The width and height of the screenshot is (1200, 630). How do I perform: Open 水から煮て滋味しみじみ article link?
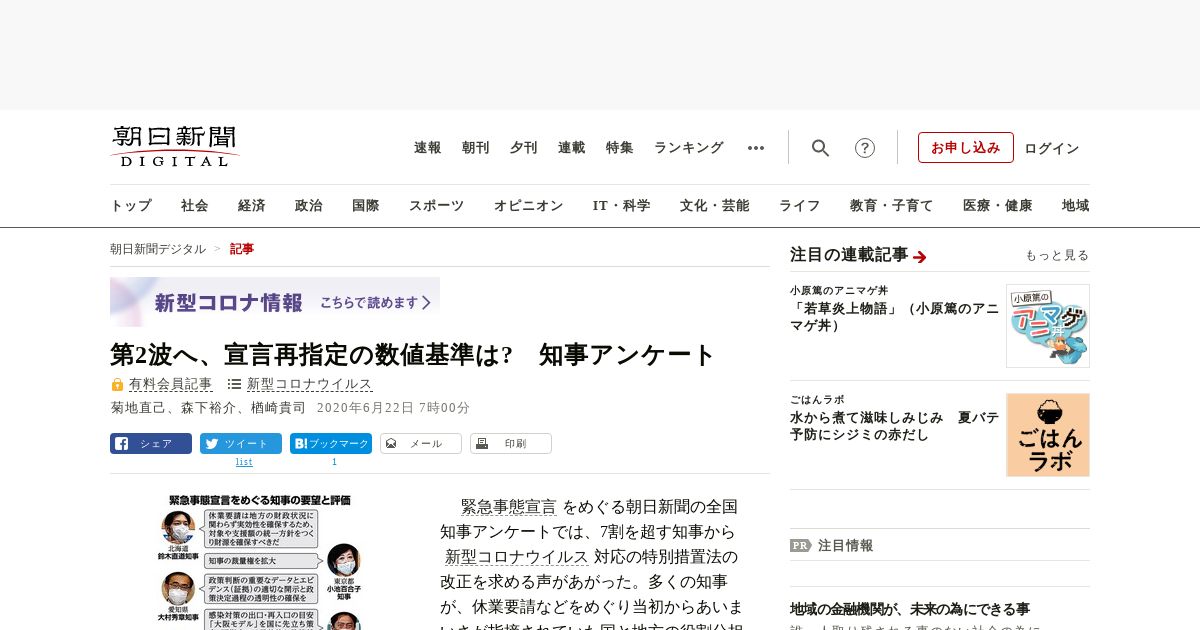(895, 426)
